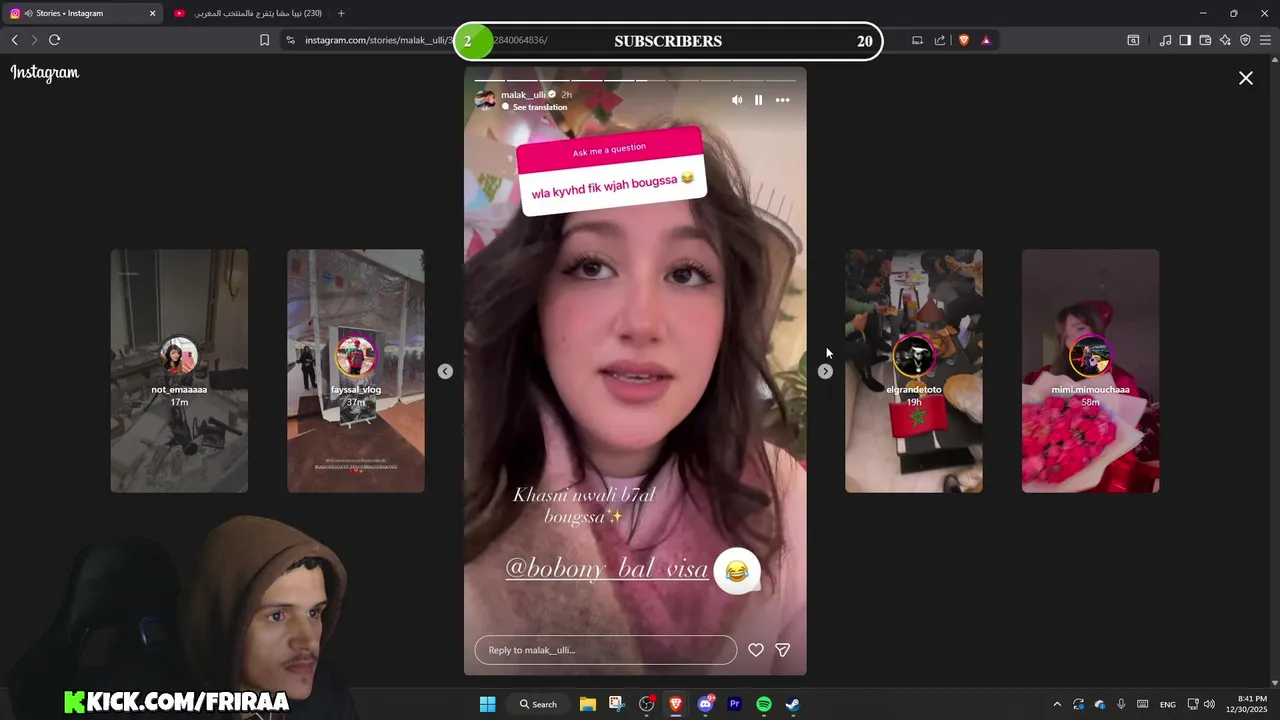The width and height of the screenshot is (1280, 720).
Task: Open elgrandetoto story thumbnail
Action: click(914, 371)
